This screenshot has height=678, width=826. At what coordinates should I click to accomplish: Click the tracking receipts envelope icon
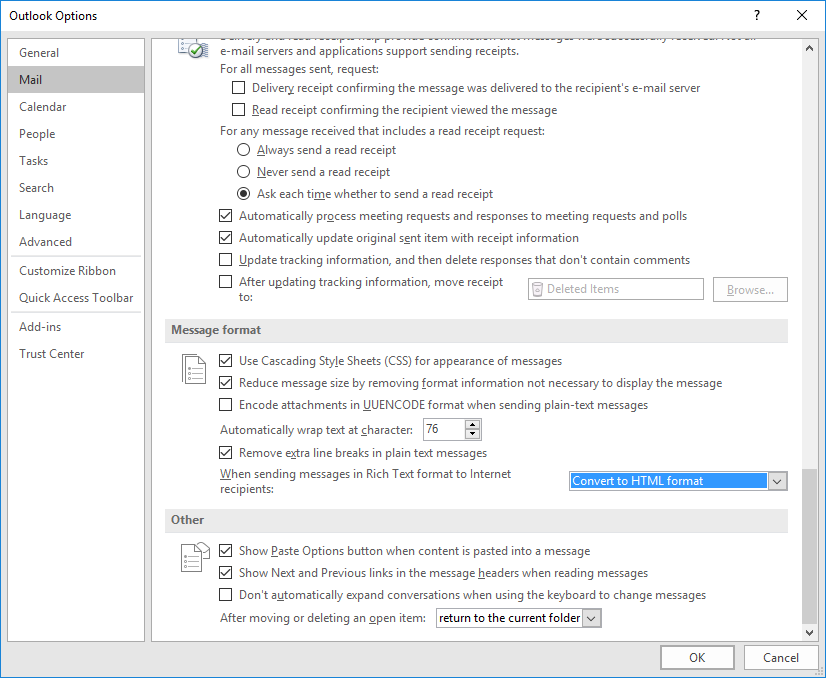[x=193, y=48]
